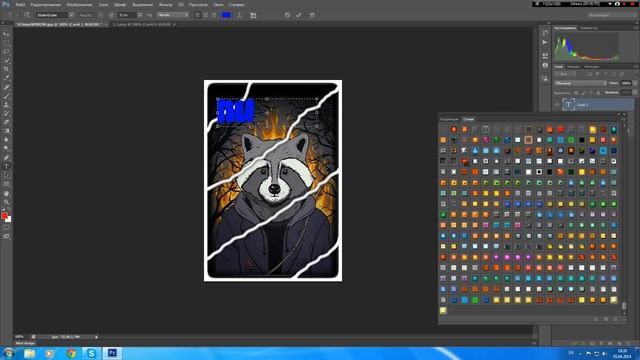
Task: Switch to the second document tab
Action: [x=144, y=24]
